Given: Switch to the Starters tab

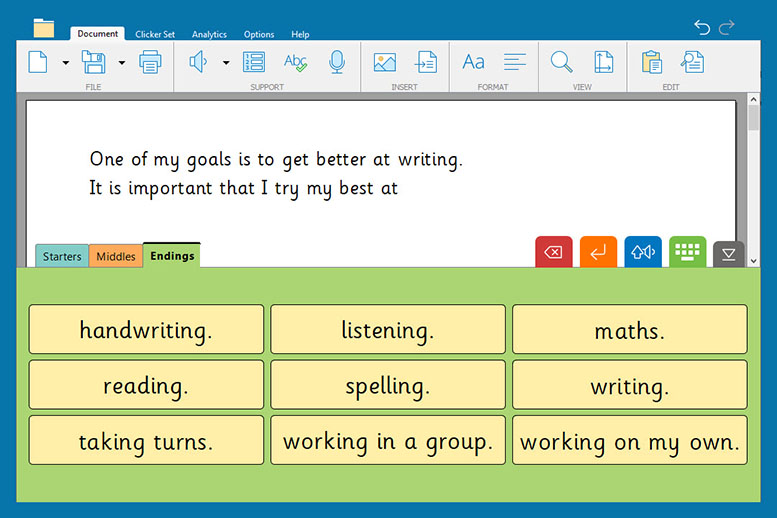Looking at the screenshot, I should click(62, 257).
